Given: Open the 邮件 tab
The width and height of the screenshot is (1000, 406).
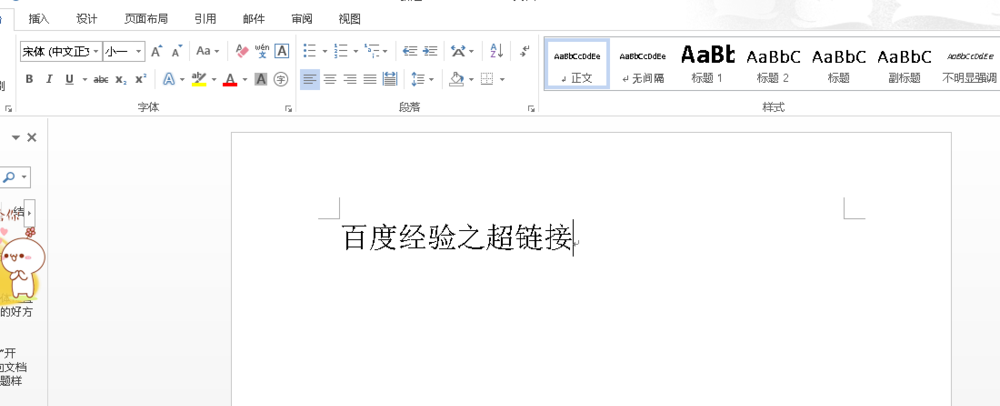Looking at the screenshot, I should [254, 19].
